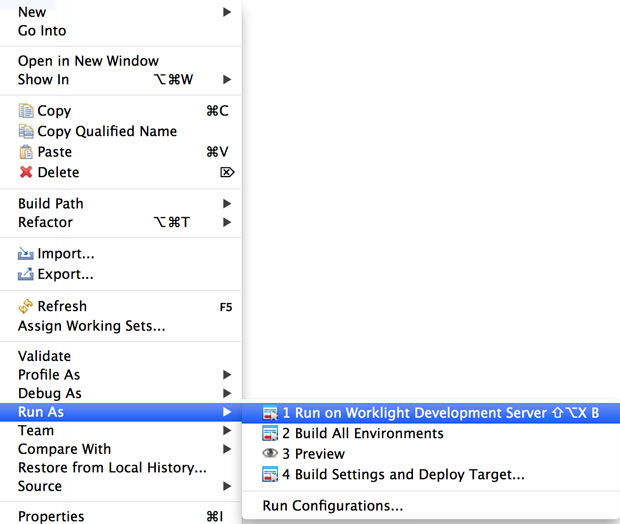Expand the Compare With submenu arrow

coord(227,449)
